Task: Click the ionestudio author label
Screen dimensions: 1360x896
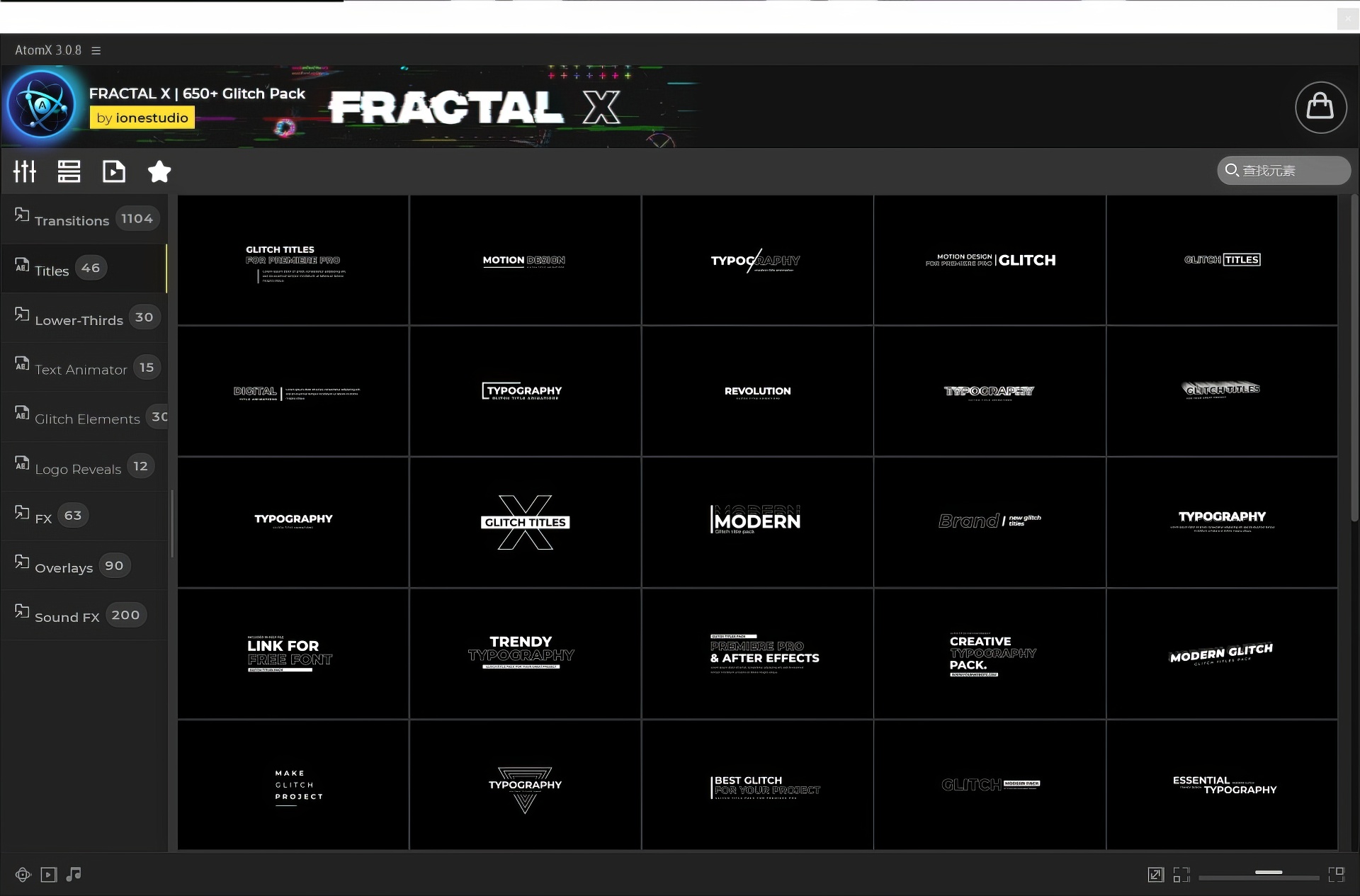Action: [x=142, y=118]
